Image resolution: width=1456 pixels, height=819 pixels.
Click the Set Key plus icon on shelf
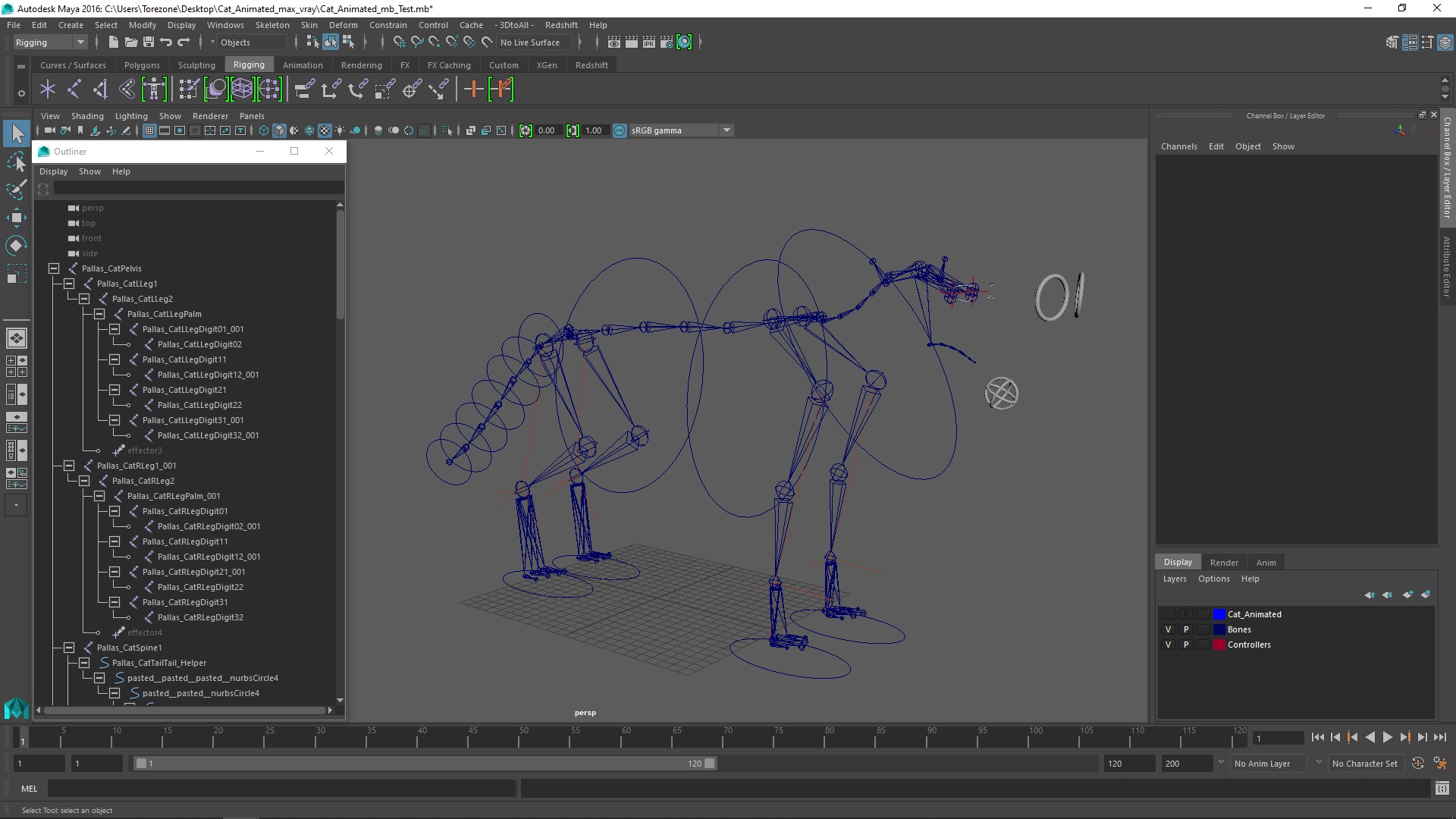[474, 89]
